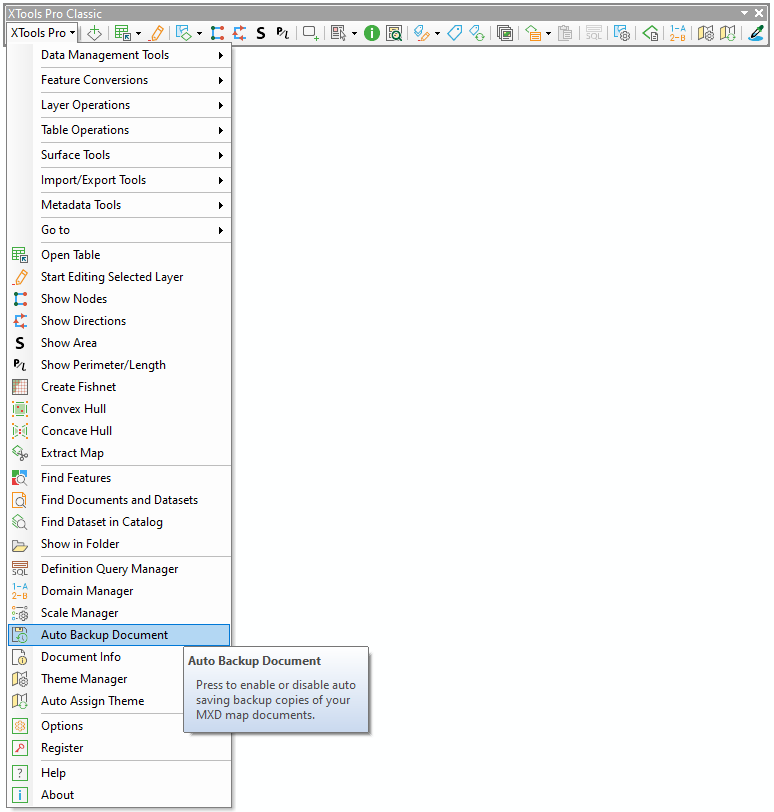Choose Extract Map menu entry
This screenshot has height=812, width=774.
pos(119,453)
